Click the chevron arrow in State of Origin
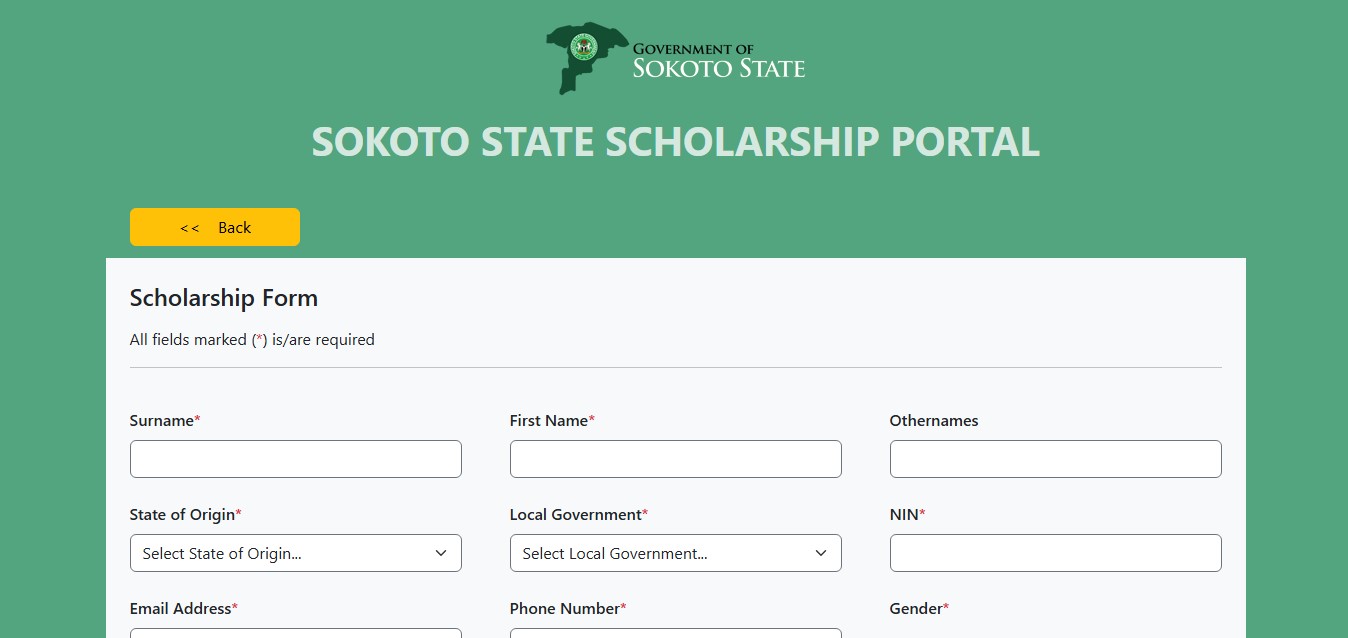 click(441, 553)
